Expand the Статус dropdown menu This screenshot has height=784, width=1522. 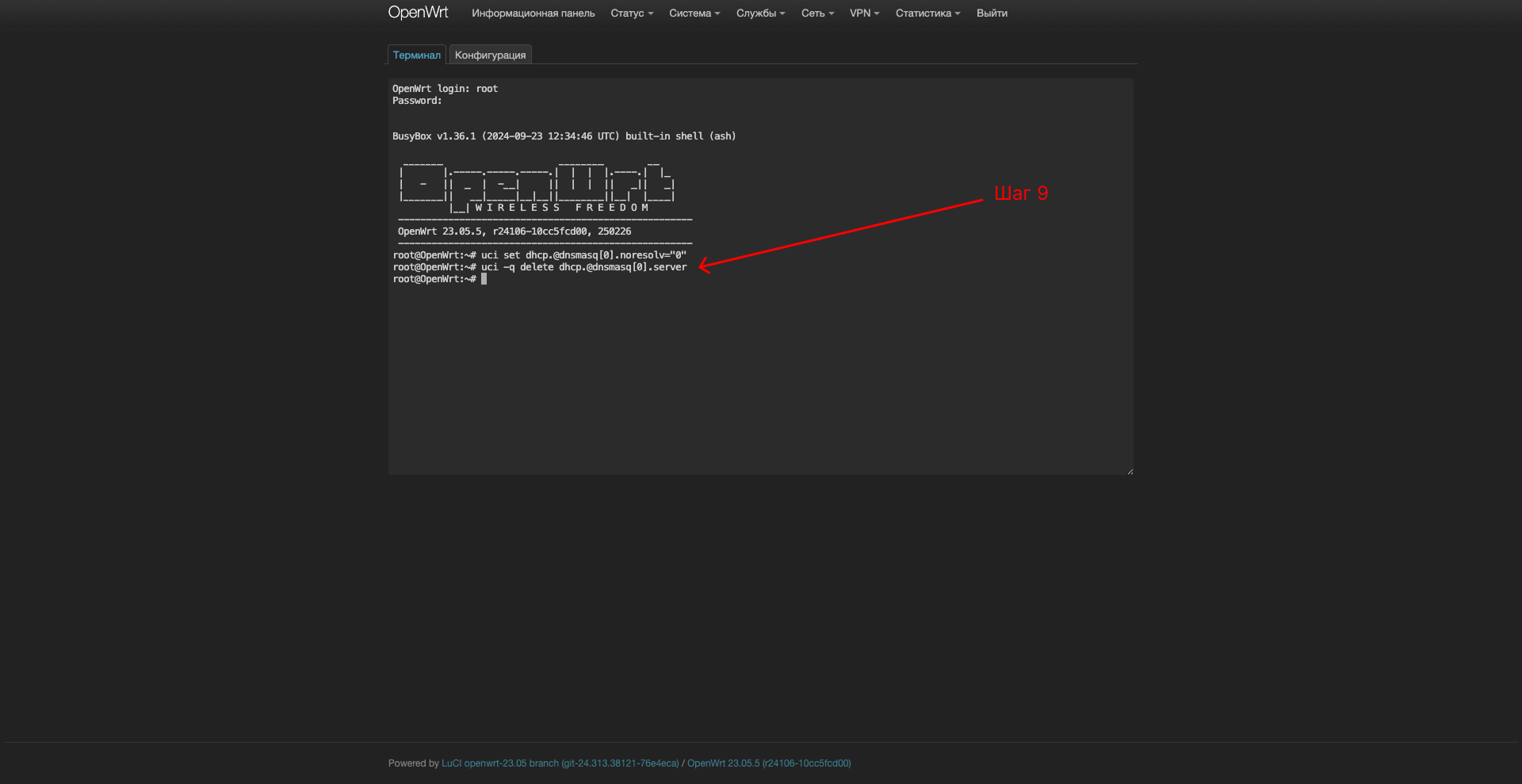pos(632,13)
